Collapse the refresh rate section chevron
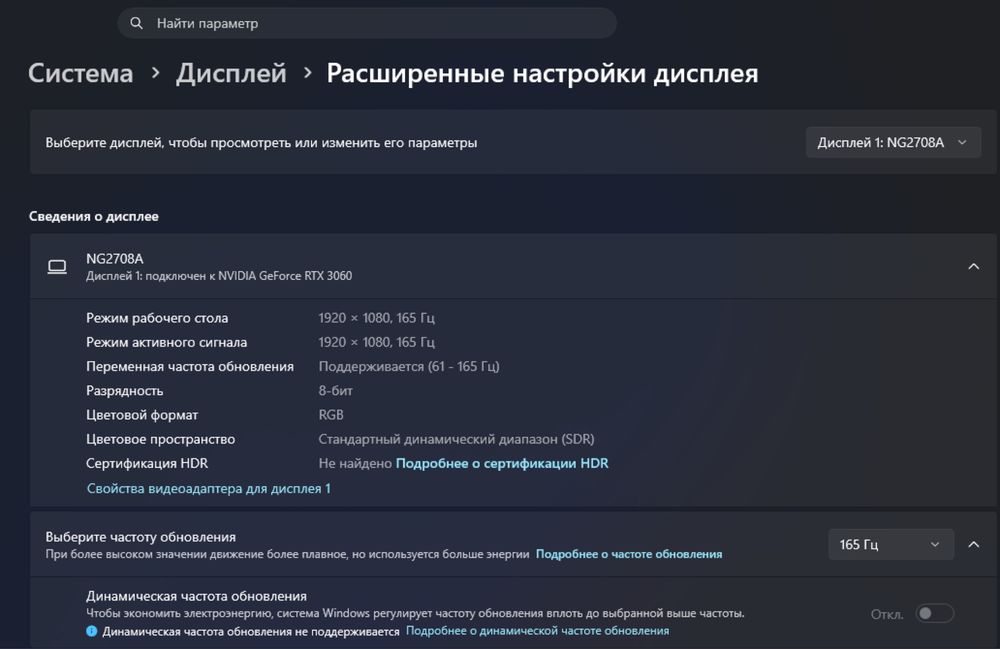This screenshot has width=1000, height=649. point(974,544)
